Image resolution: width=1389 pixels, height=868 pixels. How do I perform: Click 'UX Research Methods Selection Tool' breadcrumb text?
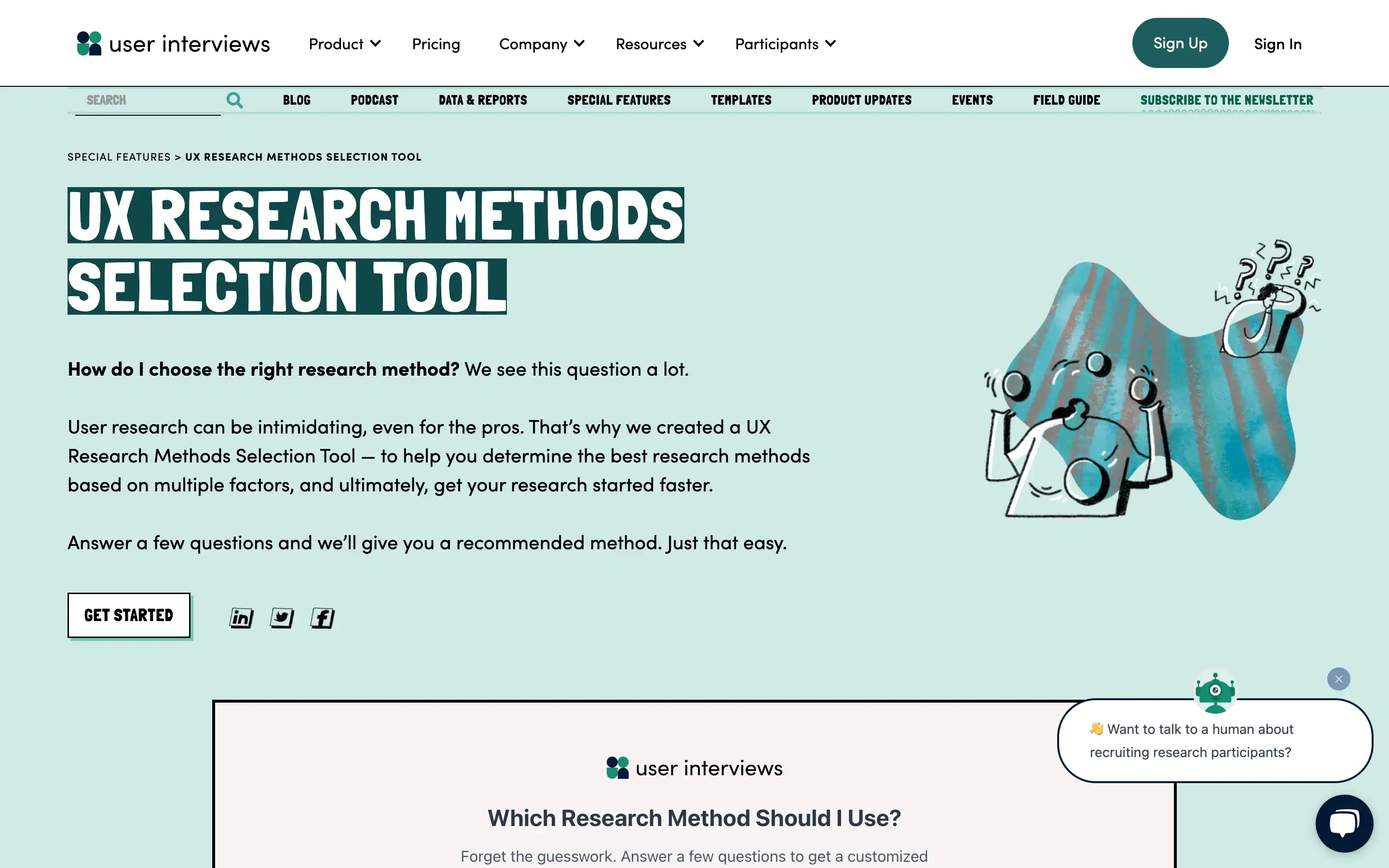303,157
